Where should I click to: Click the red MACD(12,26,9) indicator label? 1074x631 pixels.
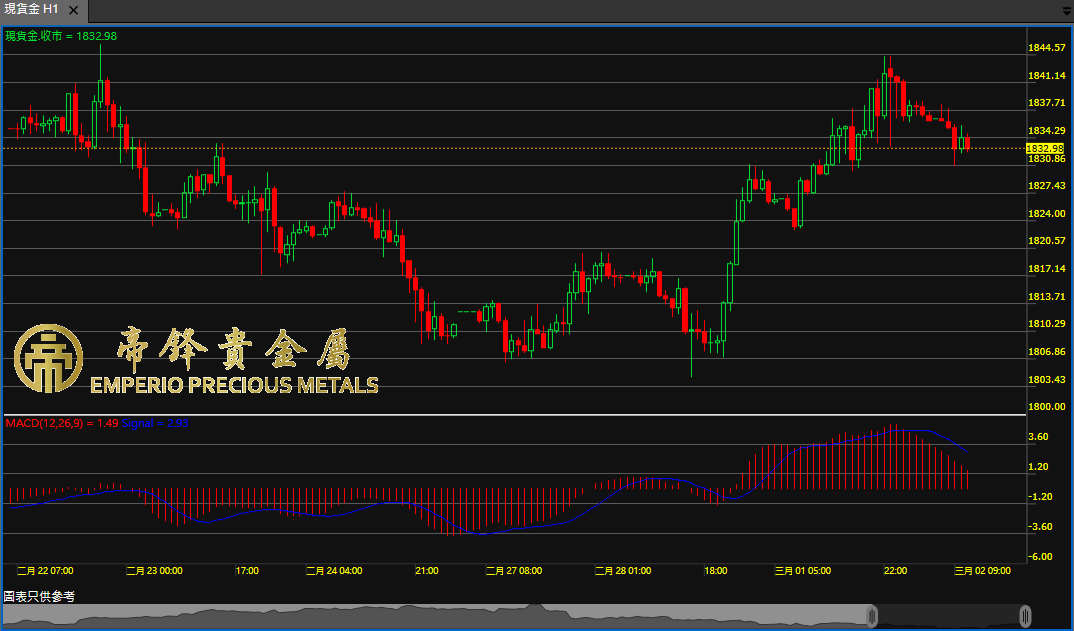pos(62,424)
